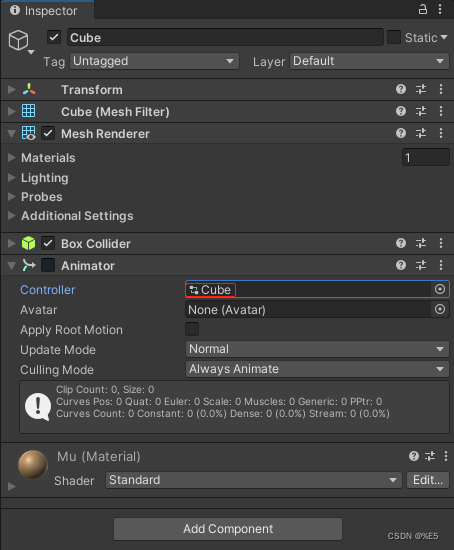This screenshot has width=454, height=550.
Task: Open Transform component presets
Action: pyautogui.click(x=421, y=89)
